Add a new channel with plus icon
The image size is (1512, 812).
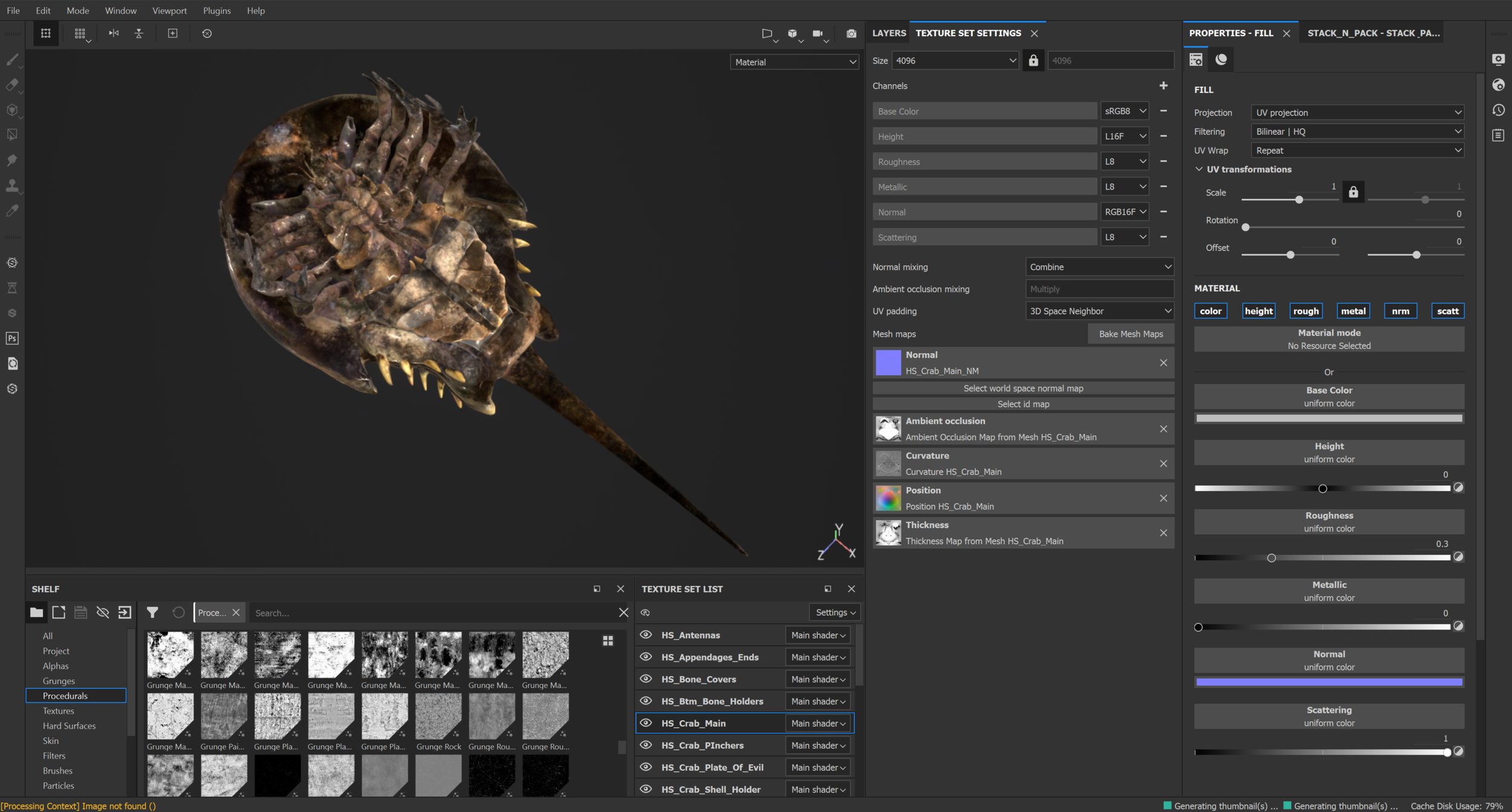point(1163,86)
